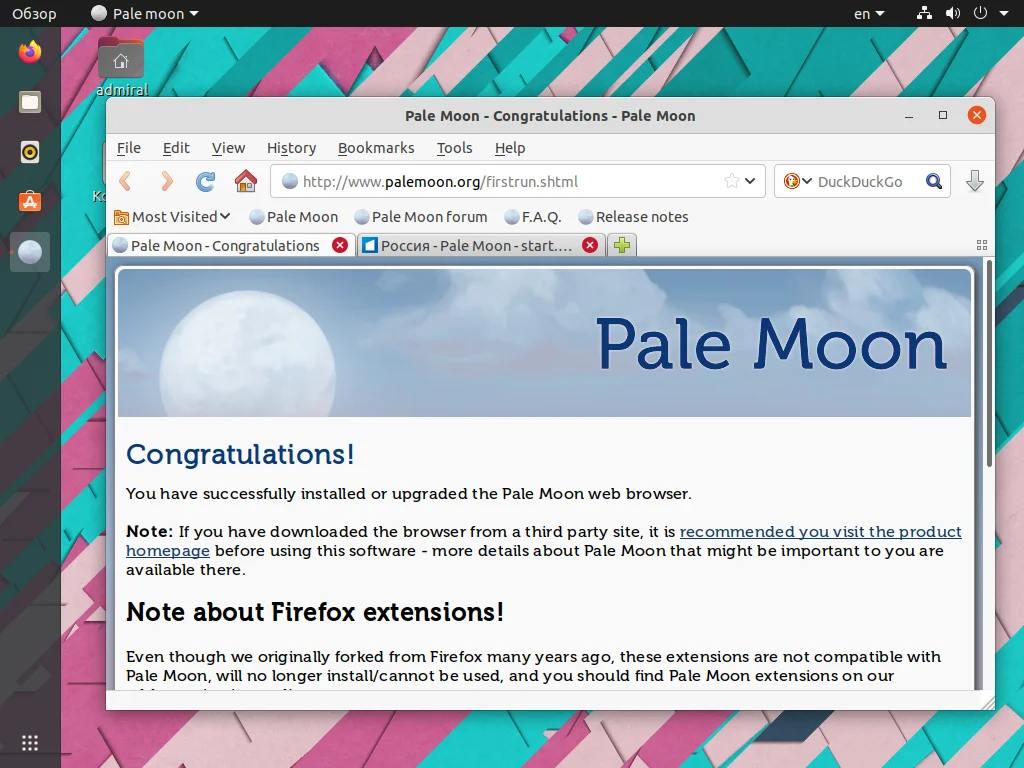The width and height of the screenshot is (1024, 768).
Task: Go to the Home page icon
Action: [246, 181]
